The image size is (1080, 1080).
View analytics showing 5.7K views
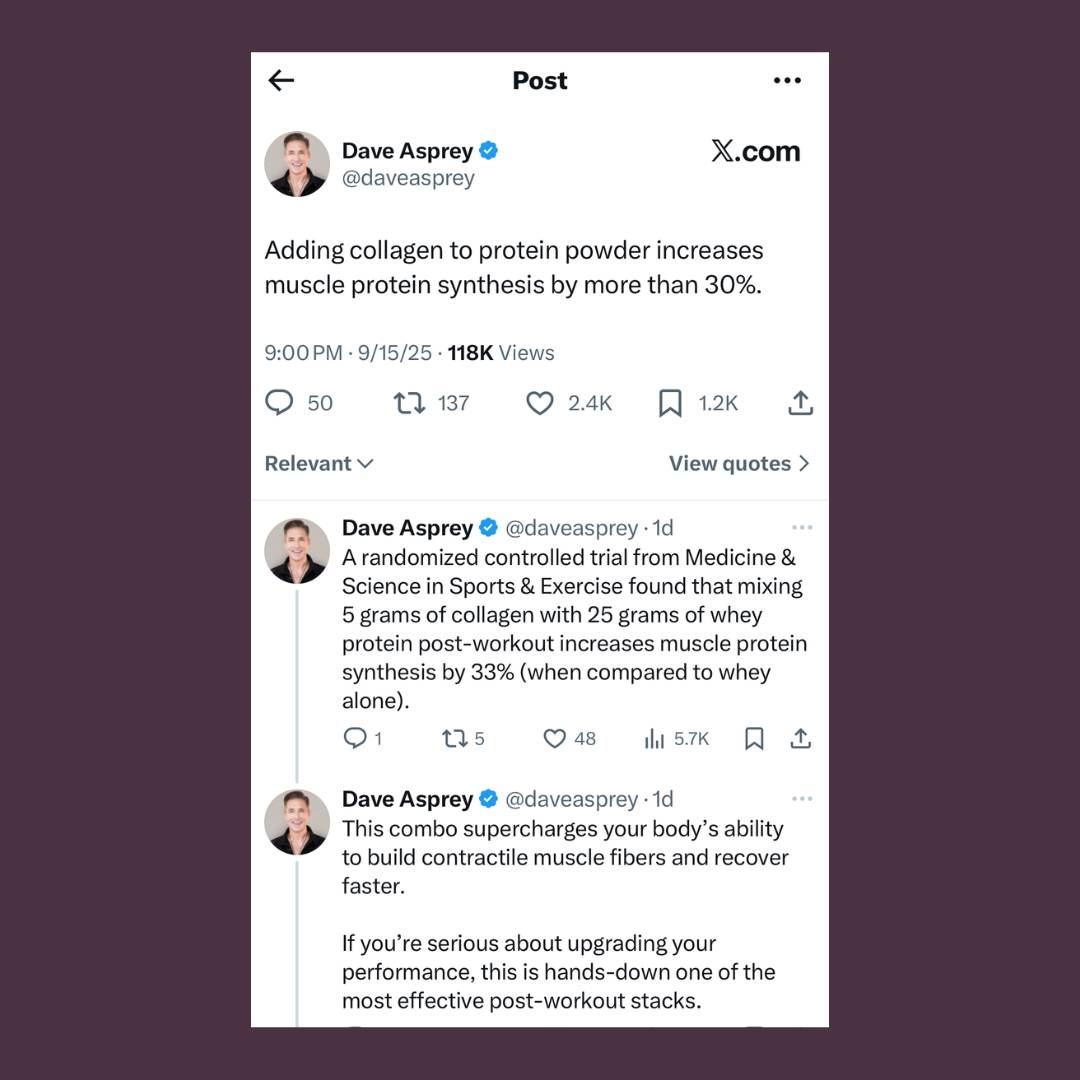(655, 738)
